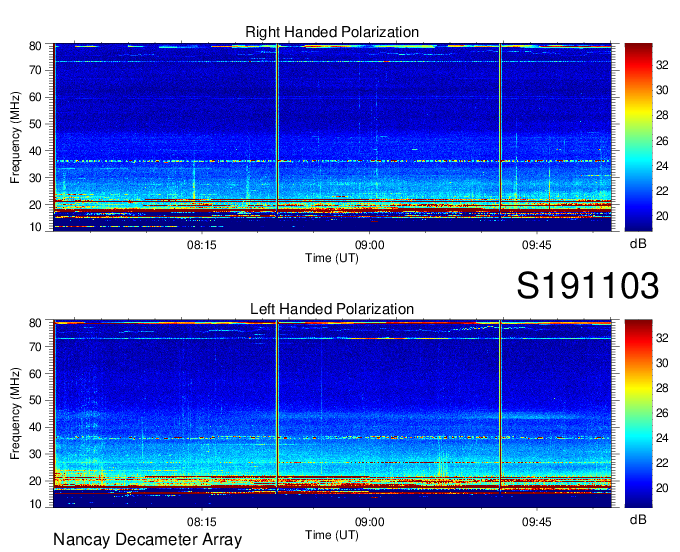Click the dB unit label under upper color bar

pos(638,244)
